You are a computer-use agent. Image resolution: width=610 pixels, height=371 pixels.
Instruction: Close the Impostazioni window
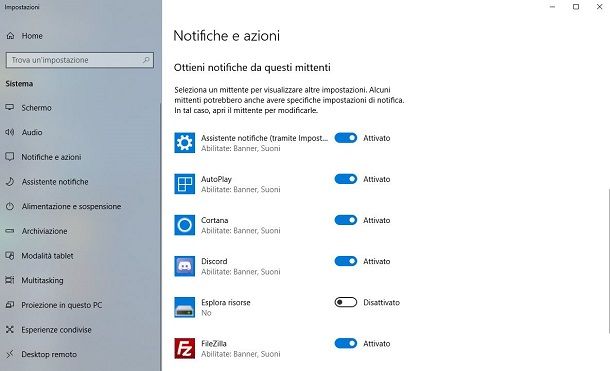pyautogui.click(x=599, y=7)
